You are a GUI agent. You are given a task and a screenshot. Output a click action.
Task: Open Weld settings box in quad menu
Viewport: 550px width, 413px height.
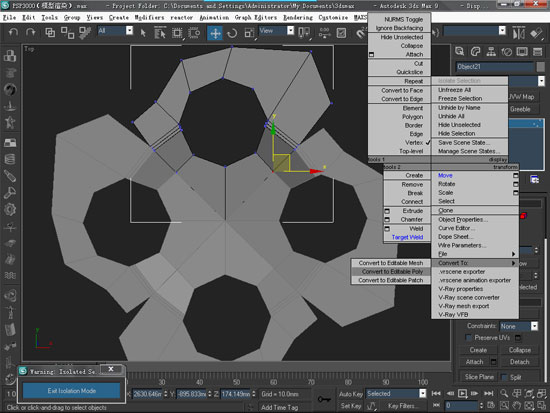[387, 228]
